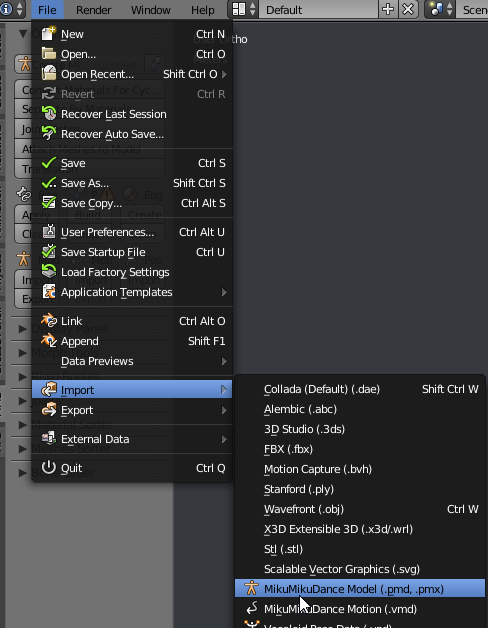The image size is (488, 628).
Task: Open the Render menu
Action: coord(94,10)
